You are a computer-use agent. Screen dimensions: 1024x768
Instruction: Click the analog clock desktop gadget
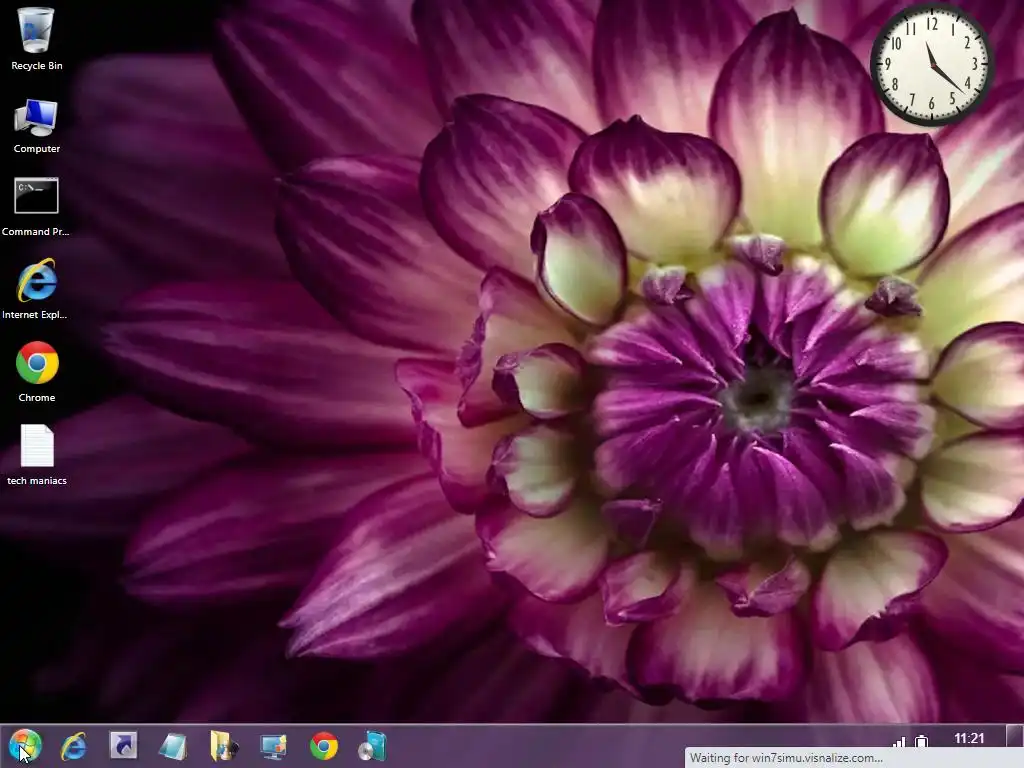[x=932, y=65]
